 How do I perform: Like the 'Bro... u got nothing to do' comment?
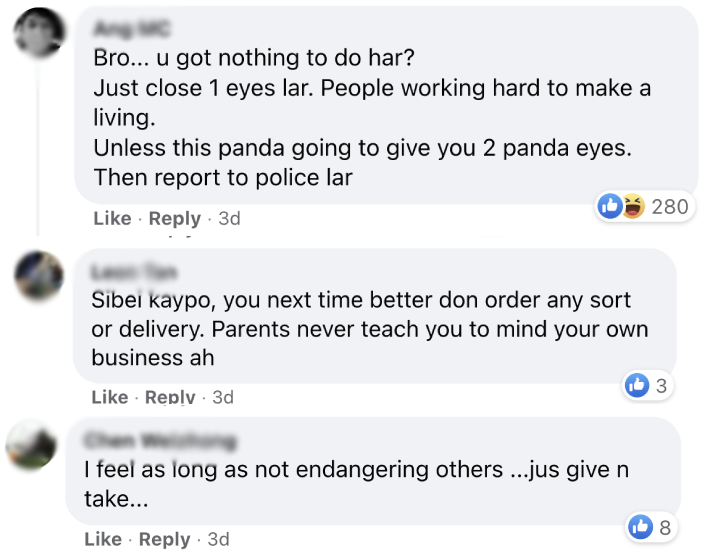(111, 218)
